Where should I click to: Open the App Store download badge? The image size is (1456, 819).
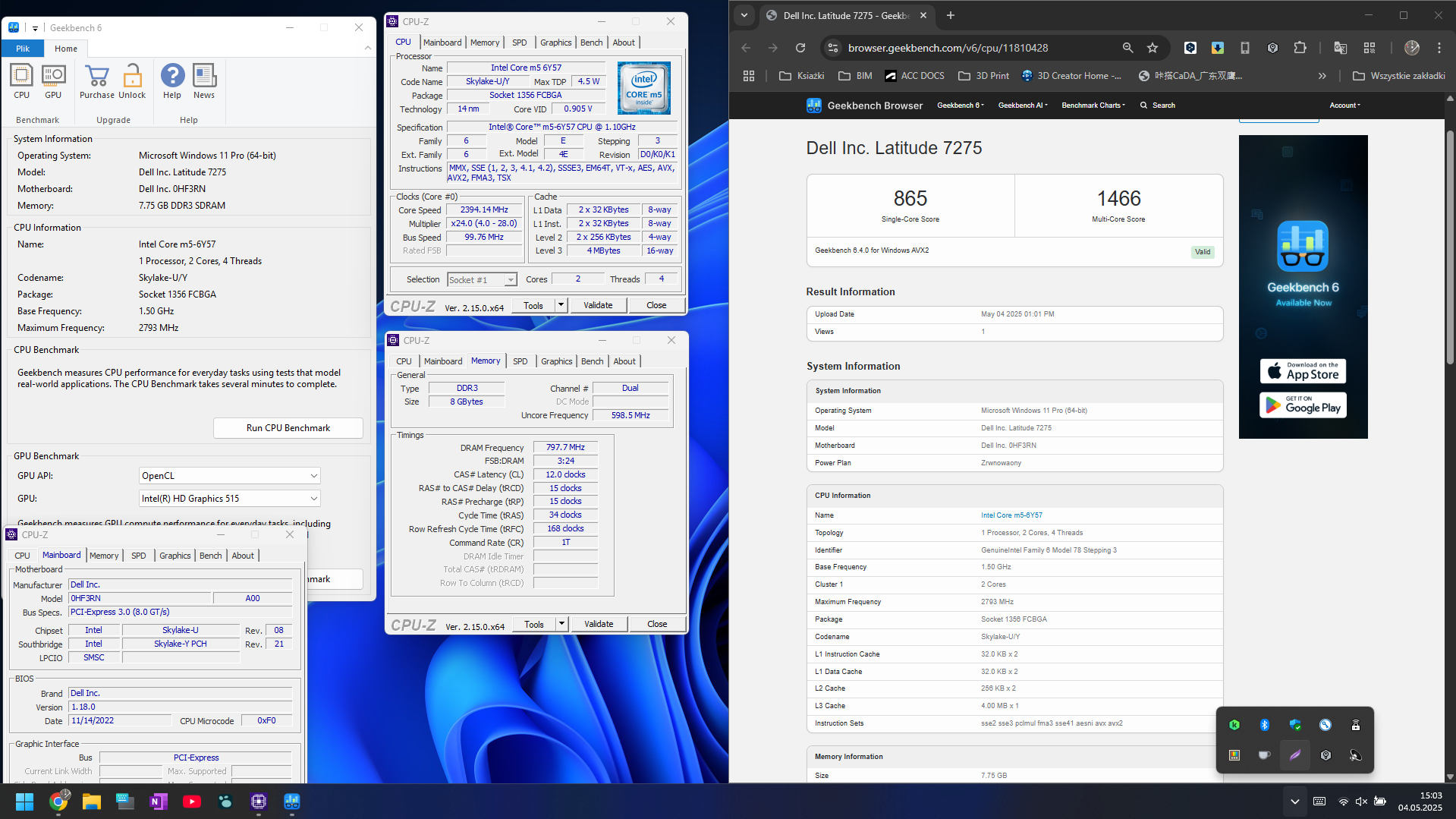click(x=1303, y=371)
